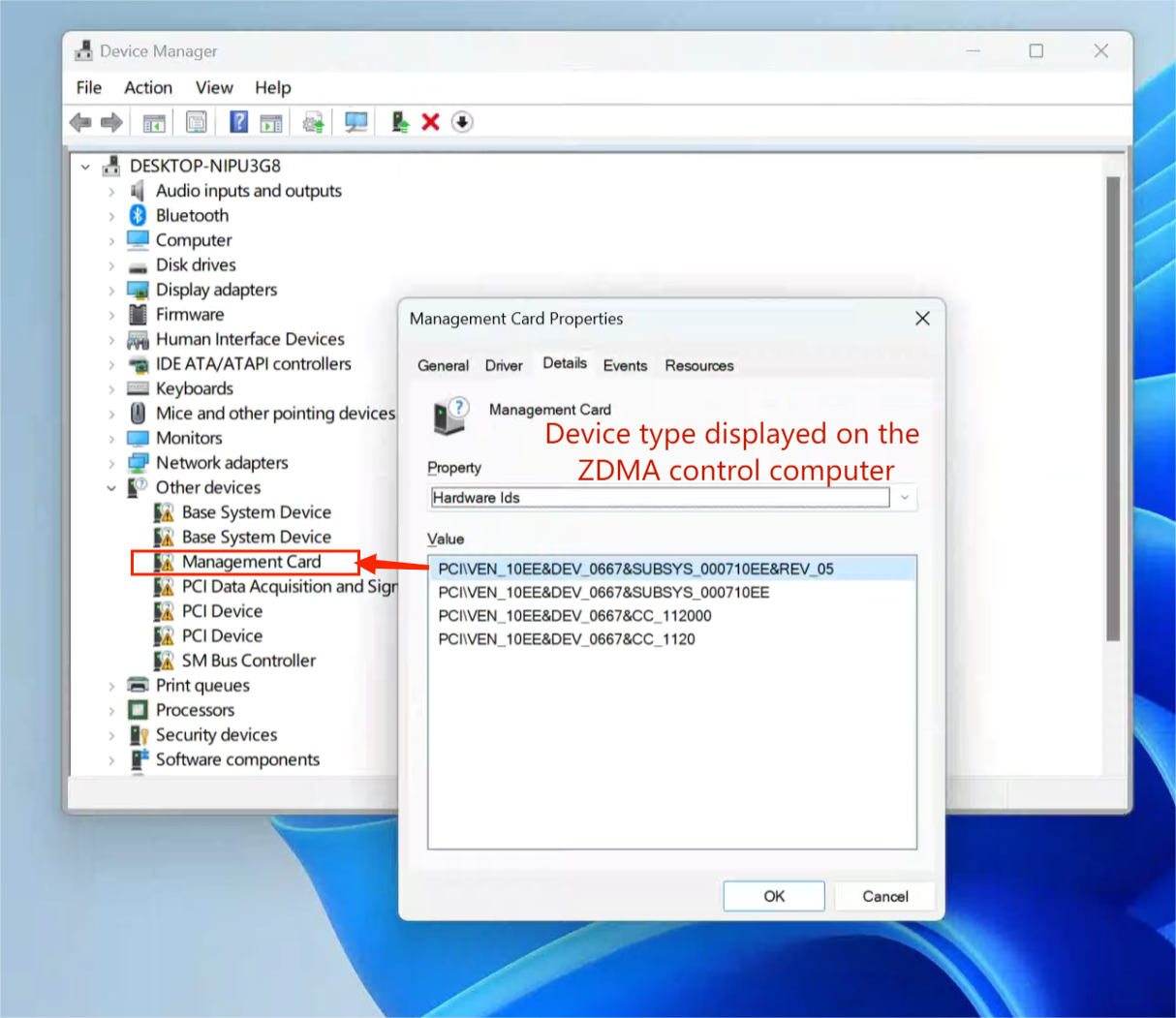This screenshot has height=1018, width=1176.
Task: Expand the Display adapters node
Action: pyautogui.click(x=111, y=291)
